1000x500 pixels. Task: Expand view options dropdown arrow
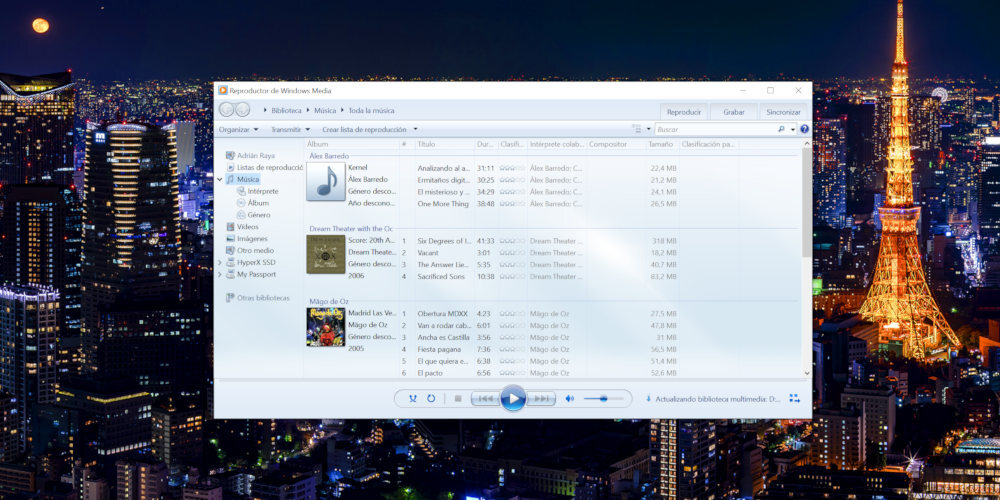point(649,129)
